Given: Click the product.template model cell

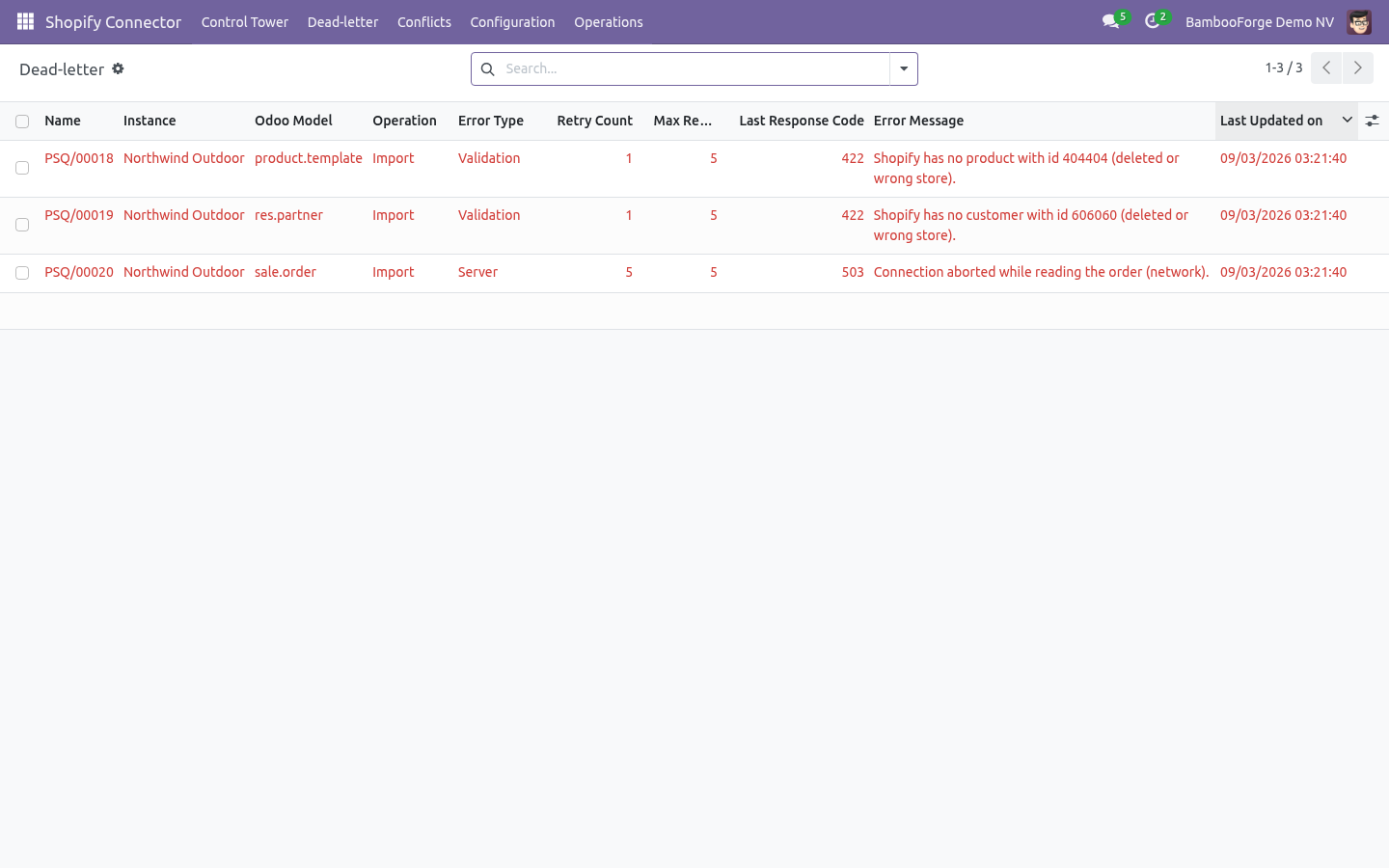Looking at the screenshot, I should pos(309,158).
